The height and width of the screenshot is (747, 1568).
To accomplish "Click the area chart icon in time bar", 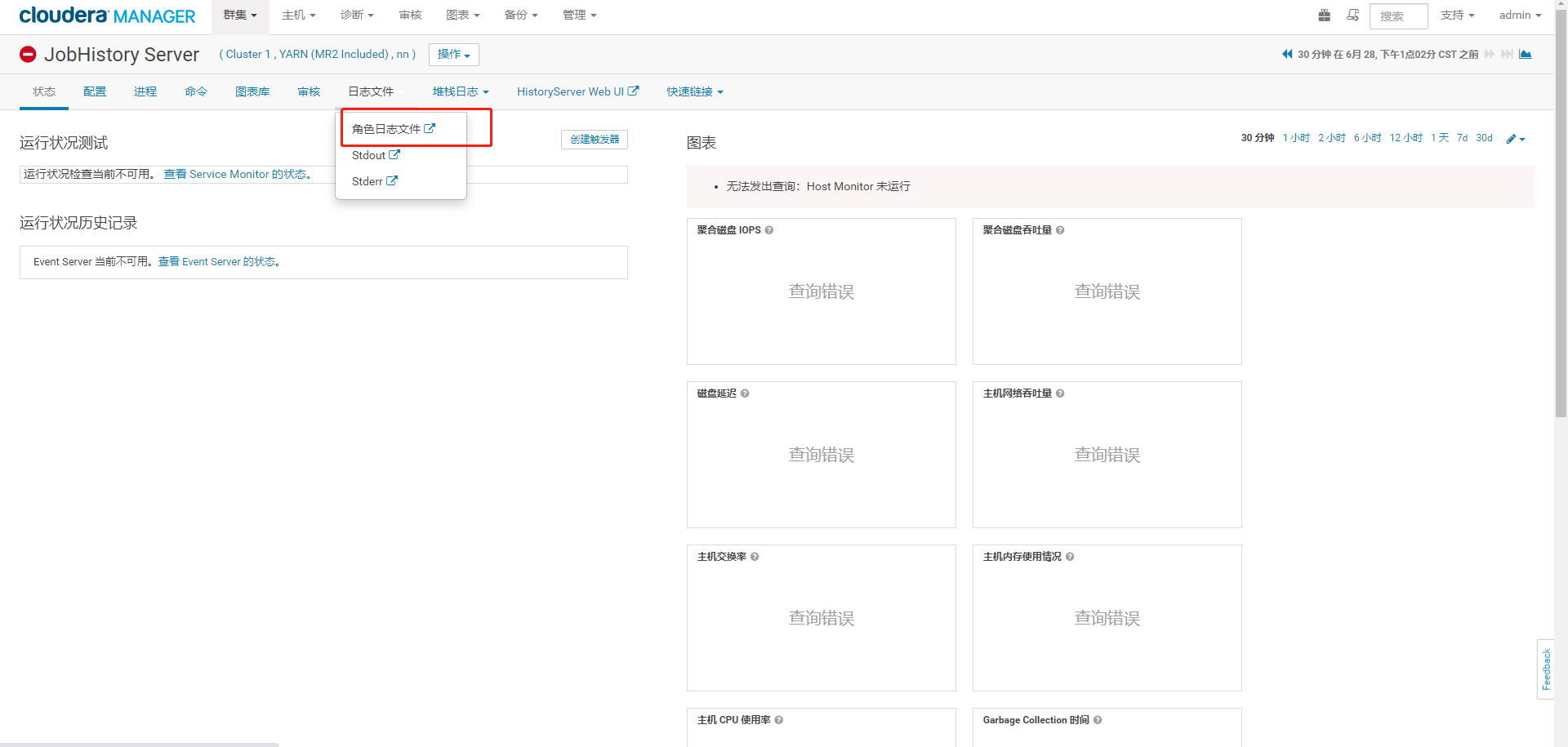I will [x=1525, y=54].
